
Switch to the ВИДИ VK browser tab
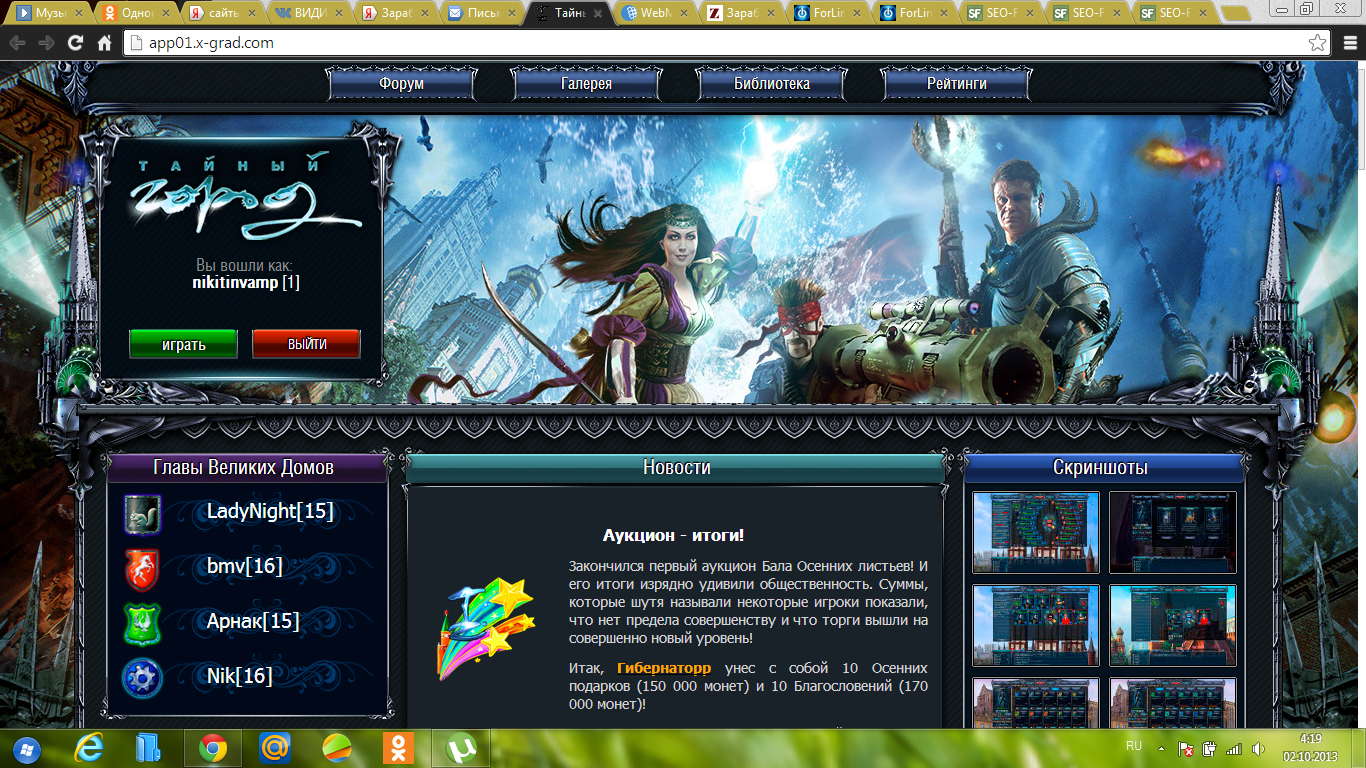tap(310, 14)
